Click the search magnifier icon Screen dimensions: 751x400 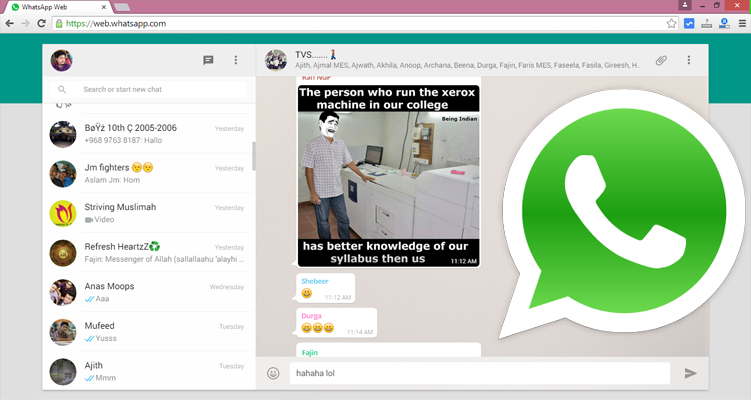click(x=62, y=90)
